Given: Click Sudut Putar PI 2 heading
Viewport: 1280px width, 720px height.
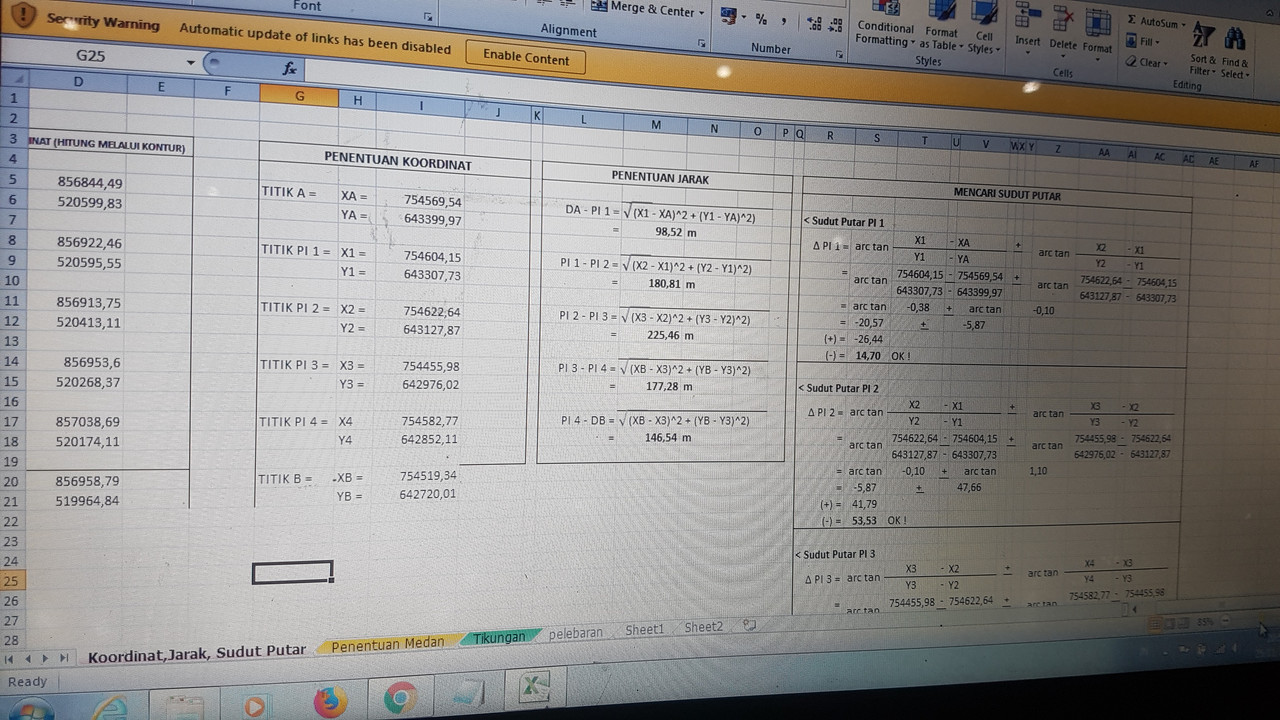Looking at the screenshot, I should (x=838, y=387).
